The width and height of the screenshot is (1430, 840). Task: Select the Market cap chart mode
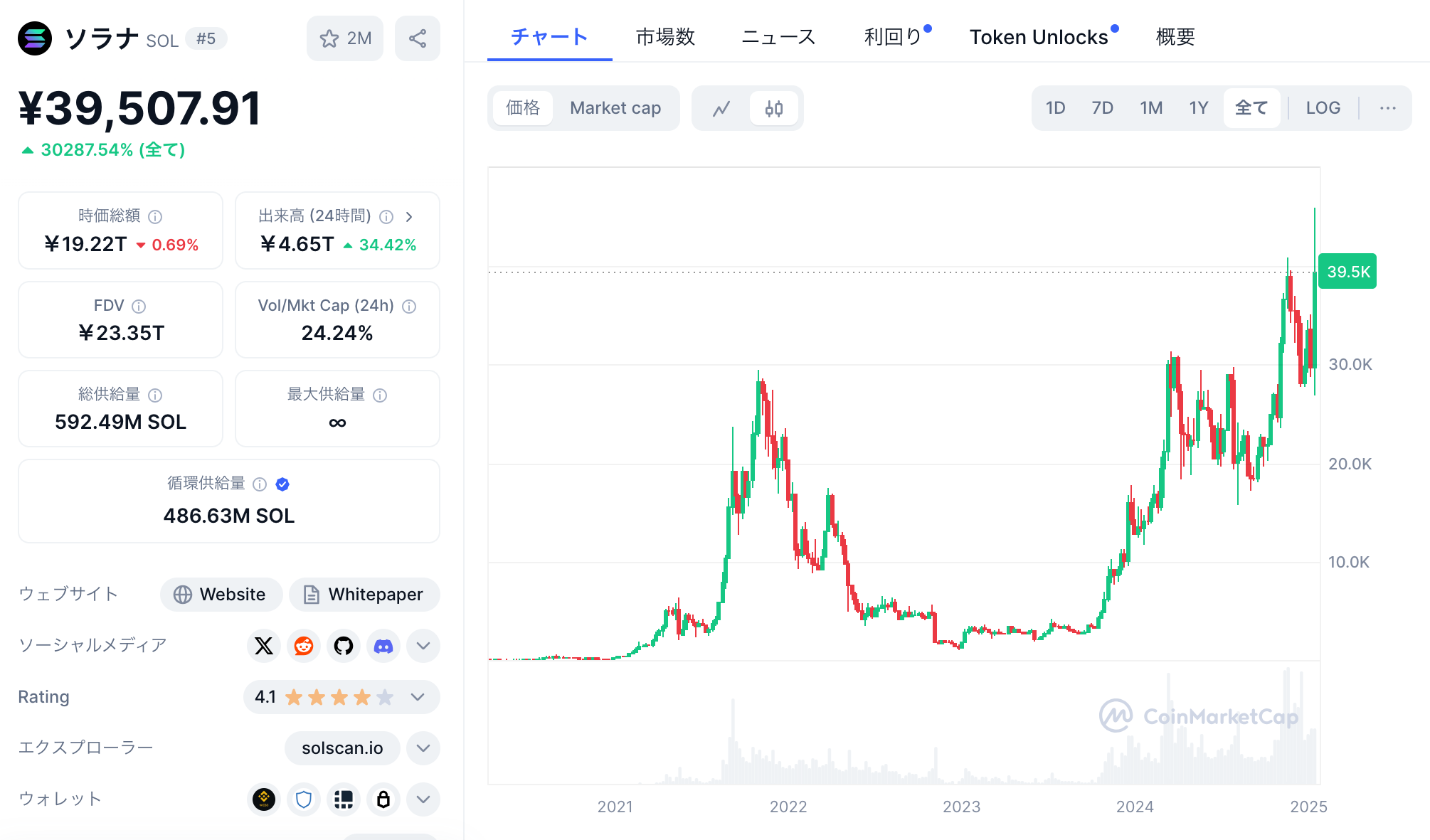click(615, 108)
